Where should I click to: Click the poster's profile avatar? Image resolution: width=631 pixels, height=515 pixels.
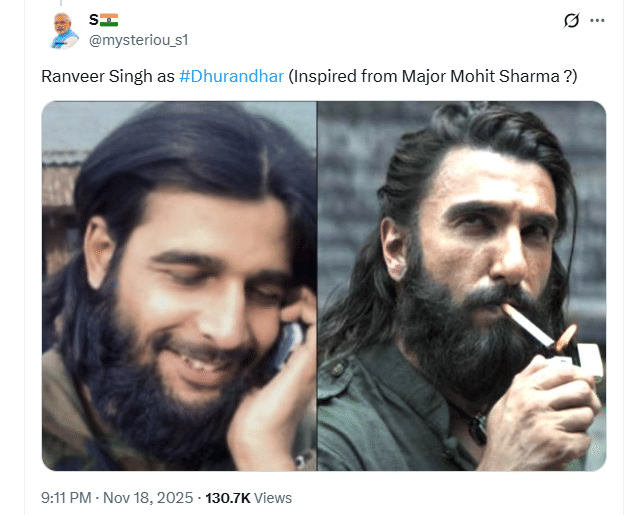[x=65, y=30]
